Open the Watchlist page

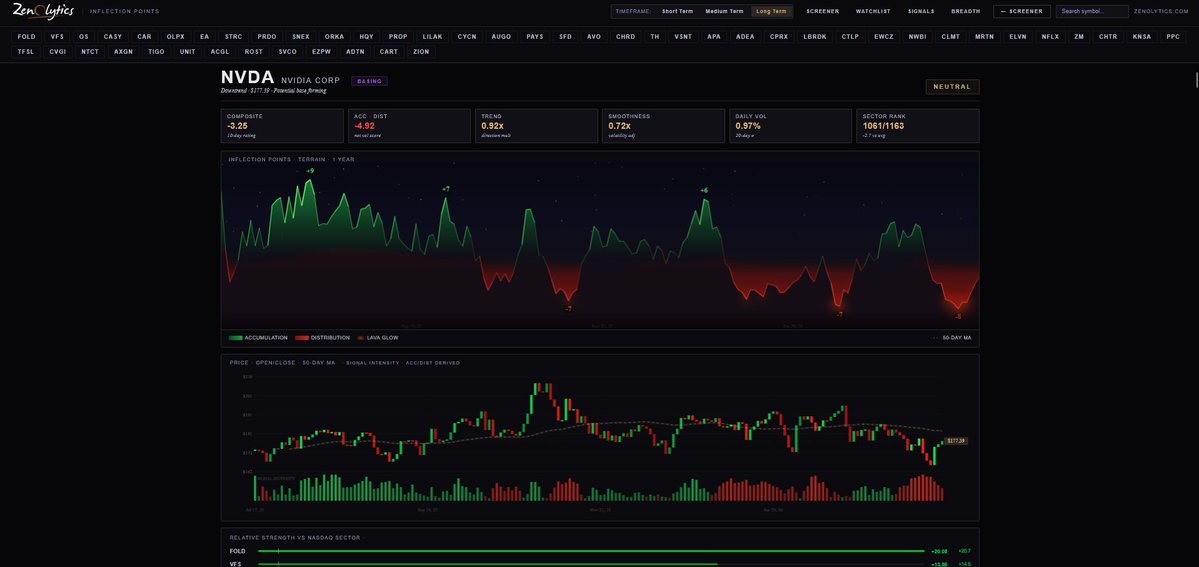872,11
